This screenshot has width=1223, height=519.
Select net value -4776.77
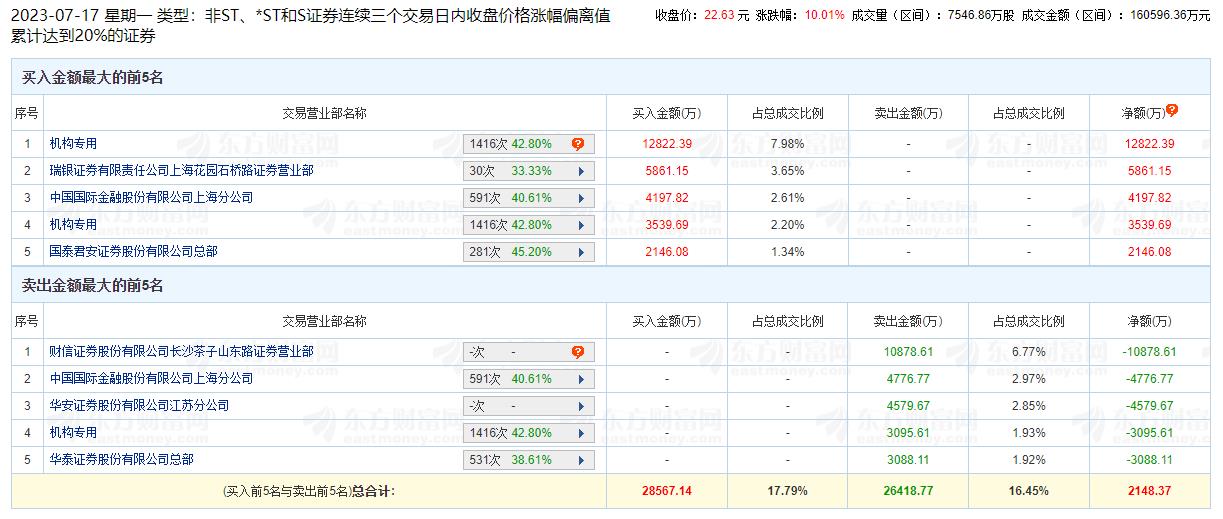click(1148, 379)
